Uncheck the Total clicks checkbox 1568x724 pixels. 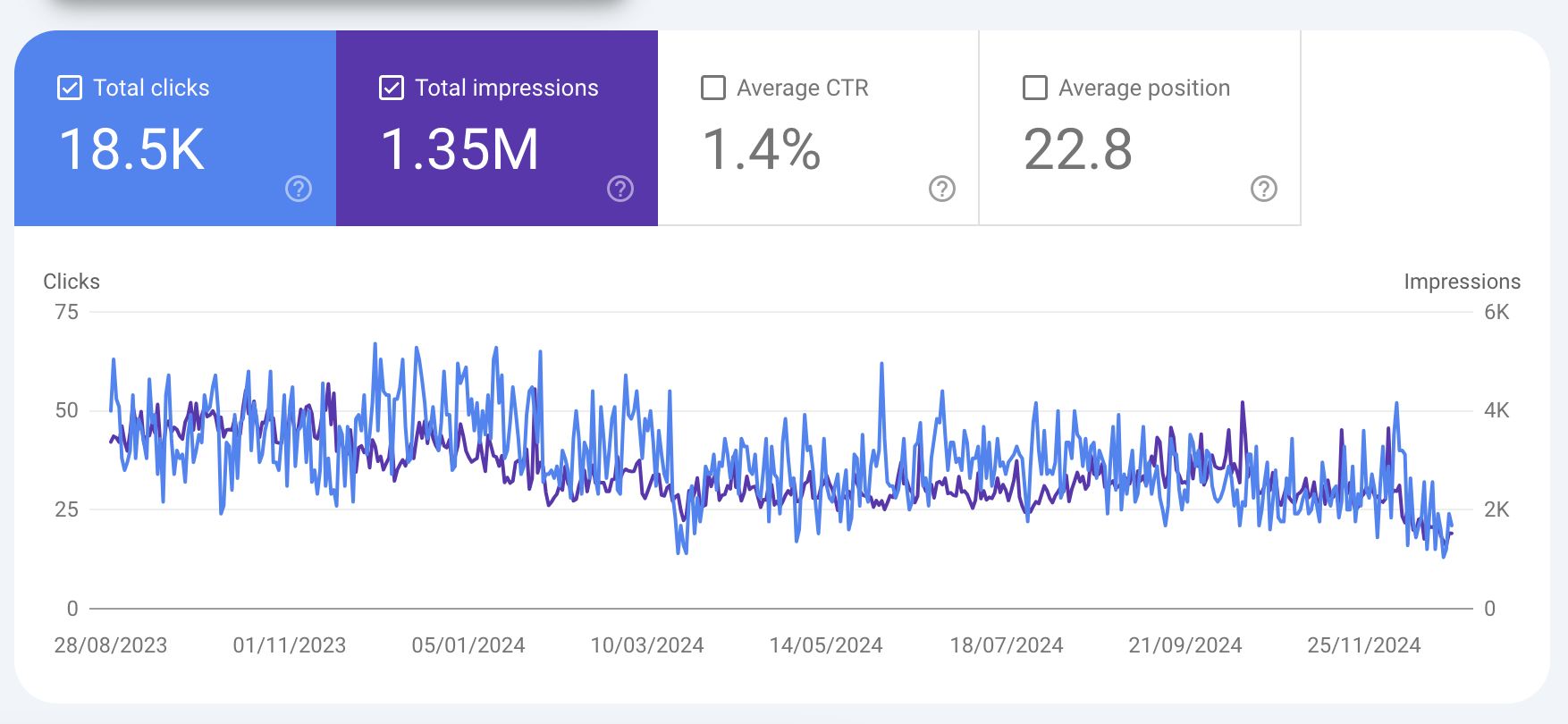70,88
